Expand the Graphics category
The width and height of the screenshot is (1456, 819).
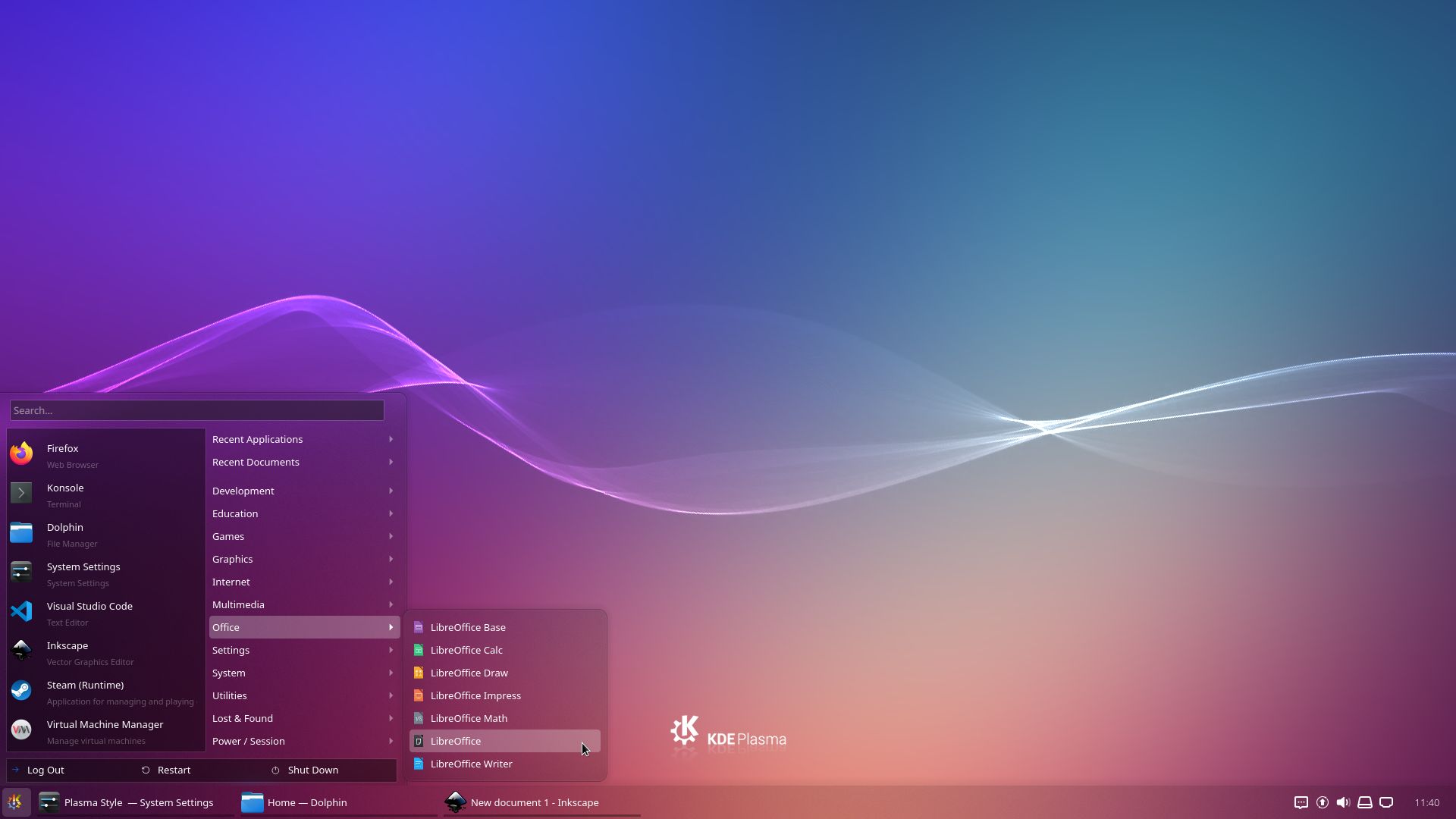(232, 559)
